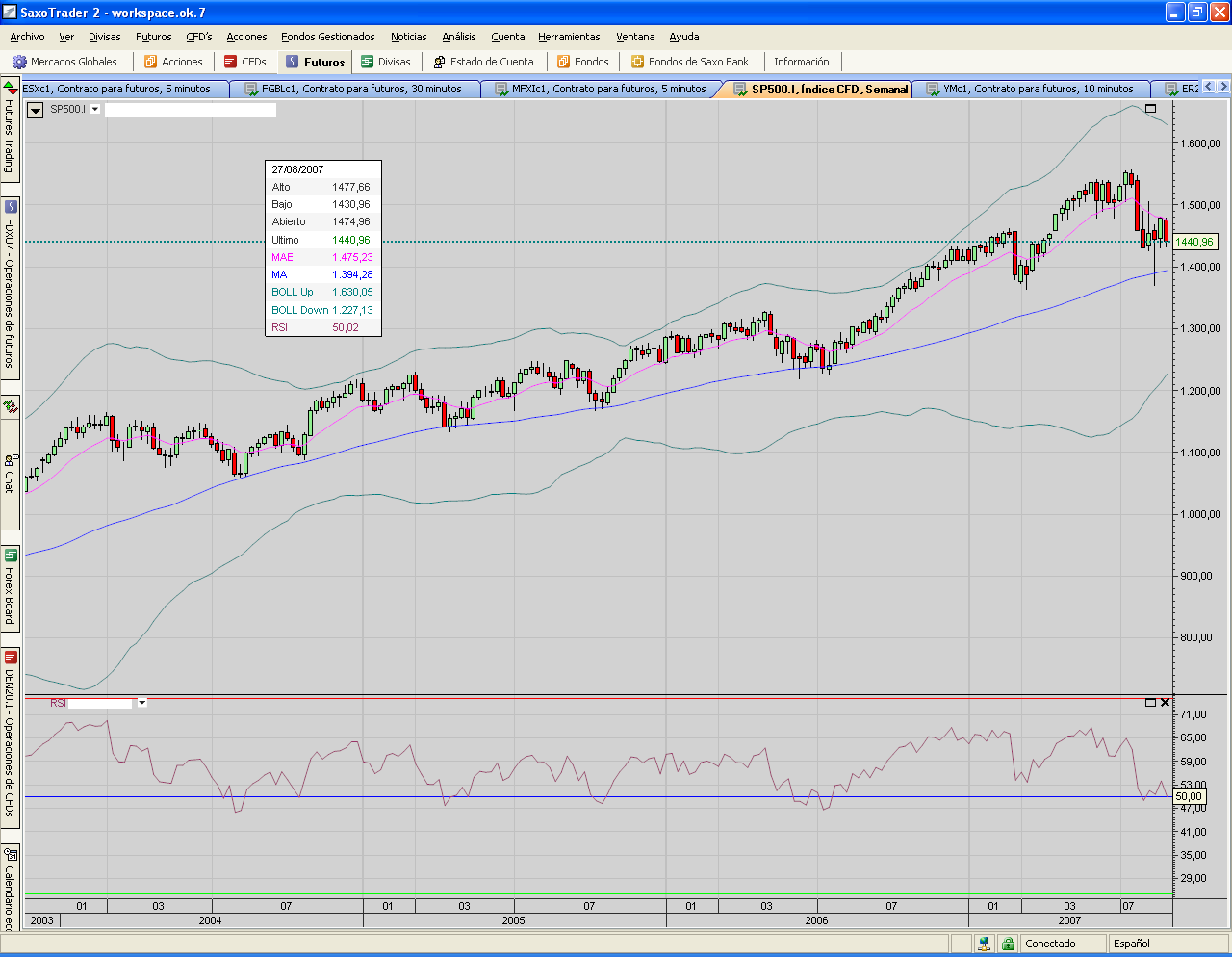Image resolution: width=1232 pixels, height=957 pixels.
Task: Open the chart menu arrow dropdown
Action: 35,110
